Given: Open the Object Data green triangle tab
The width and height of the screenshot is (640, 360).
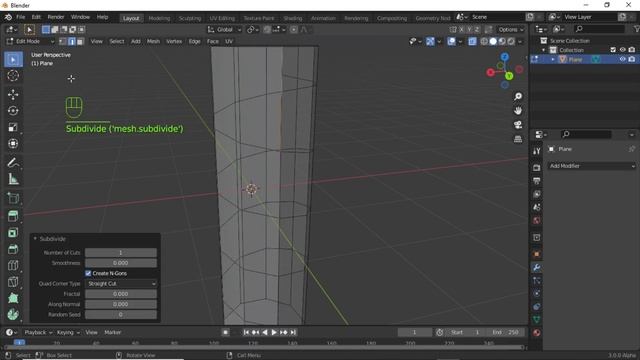Looking at the screenshot, I should coord(537,319).
